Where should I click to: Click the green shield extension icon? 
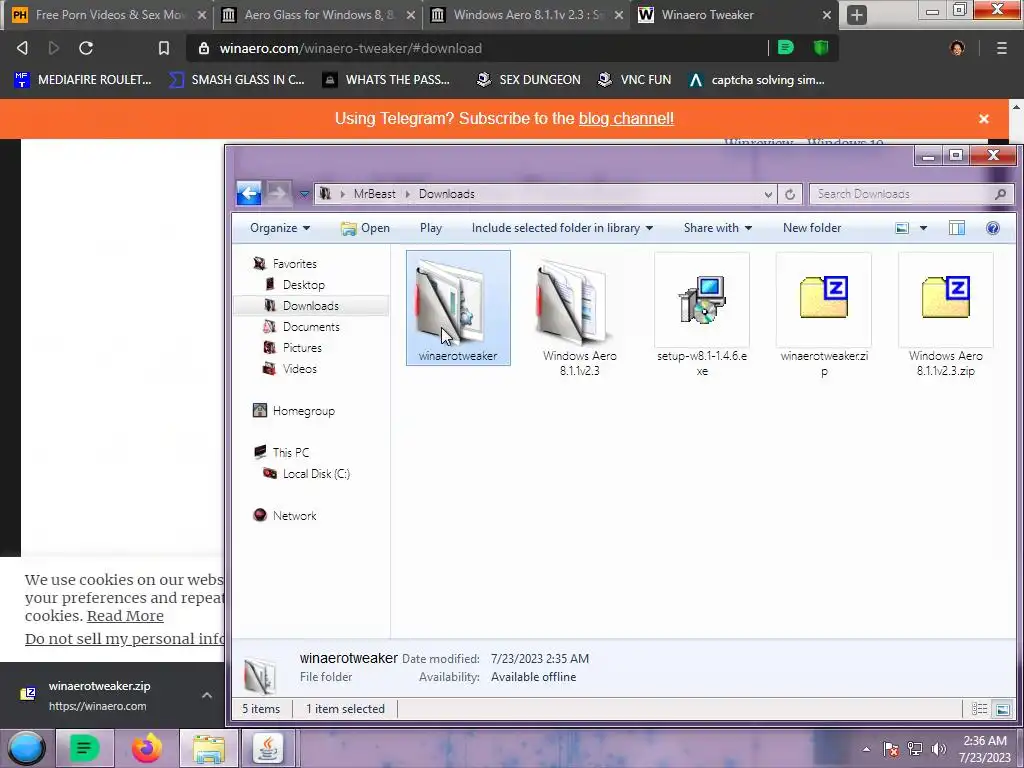(x=821, y=48)
